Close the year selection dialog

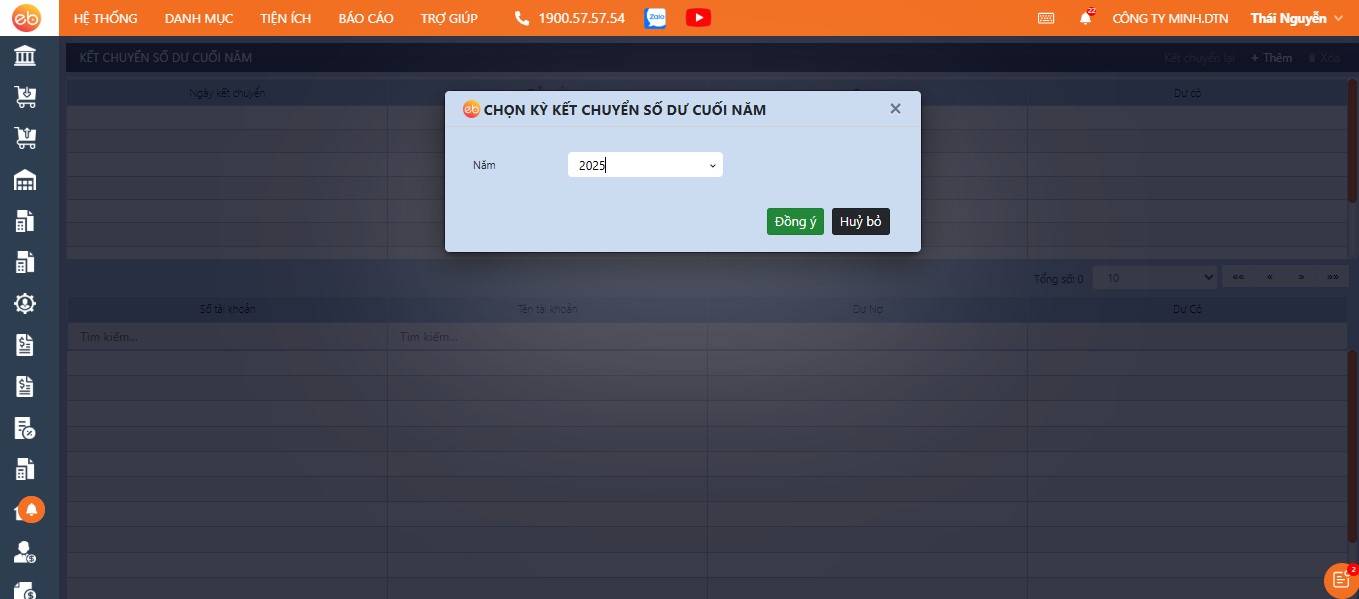(x=895, y=109)
